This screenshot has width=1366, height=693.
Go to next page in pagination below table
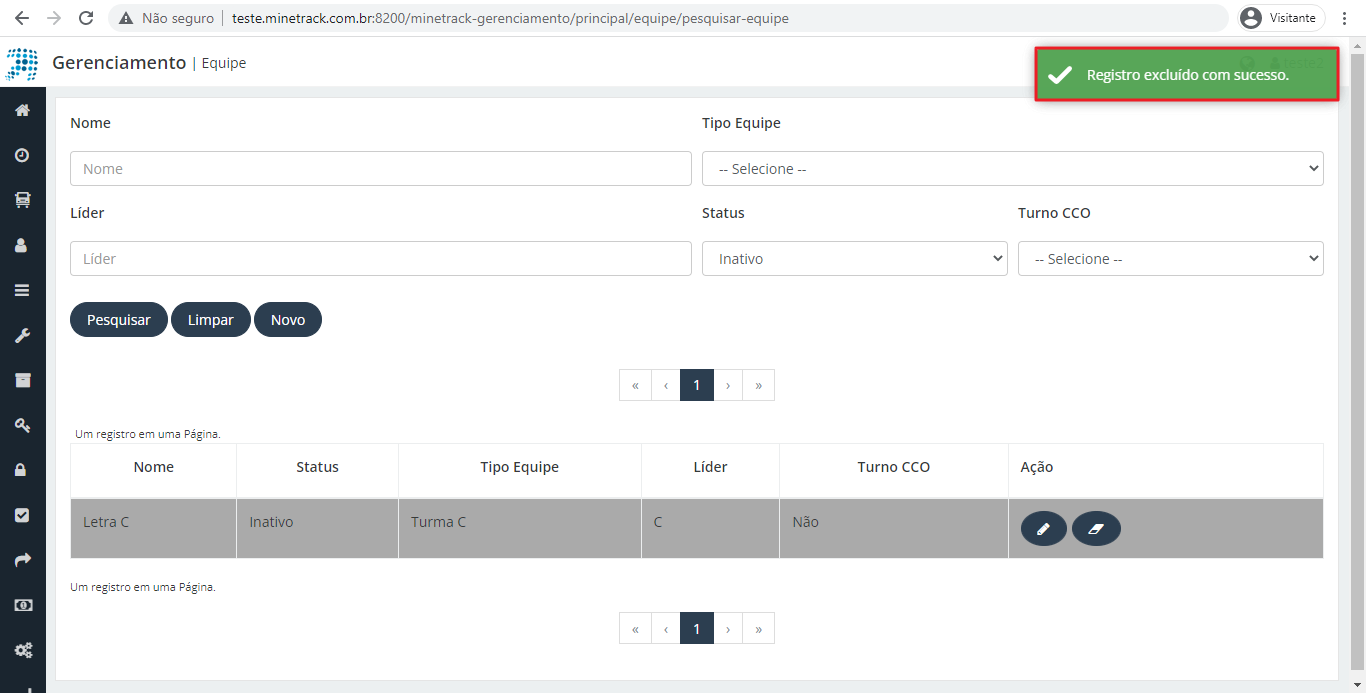[x=728, y=628]
